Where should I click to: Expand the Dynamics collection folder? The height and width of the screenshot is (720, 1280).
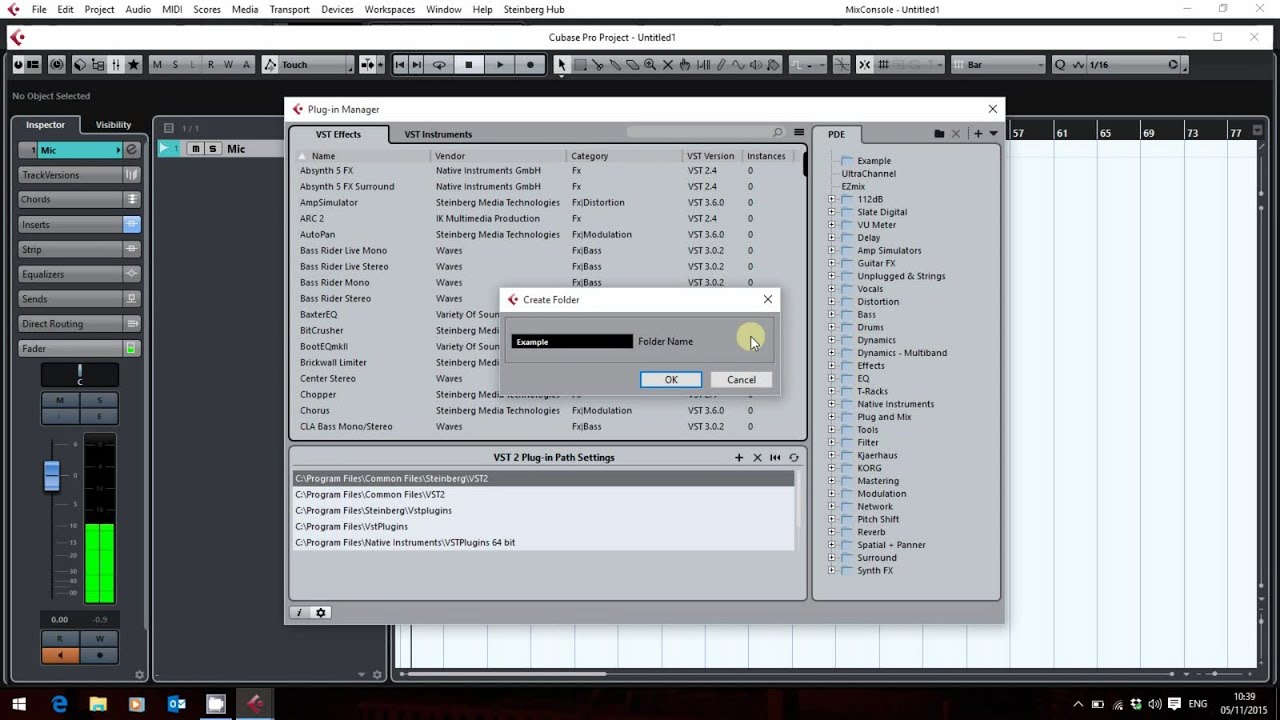(x=831, y=340)
